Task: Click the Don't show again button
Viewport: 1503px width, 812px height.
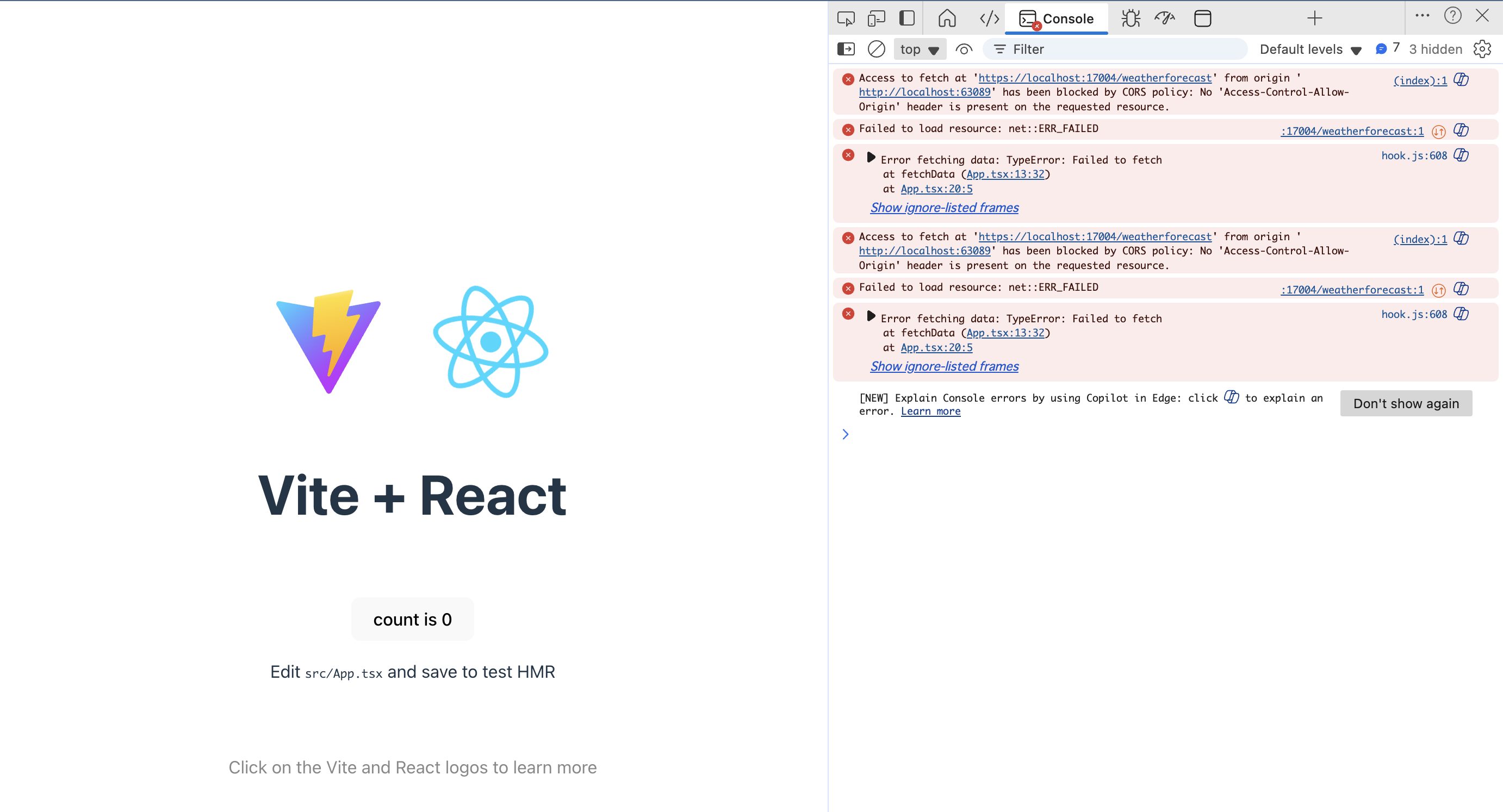Action: (x=1406, y=403)
